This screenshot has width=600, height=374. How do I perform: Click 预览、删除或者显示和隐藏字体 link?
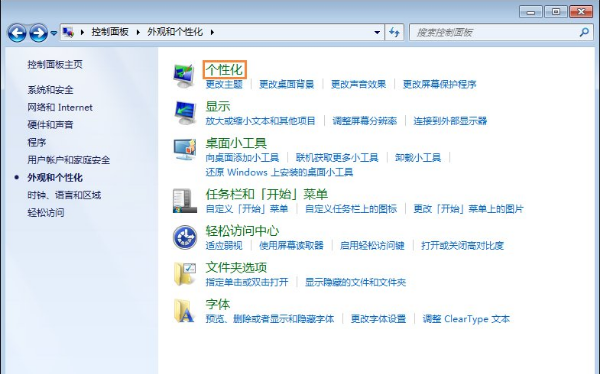270,319
